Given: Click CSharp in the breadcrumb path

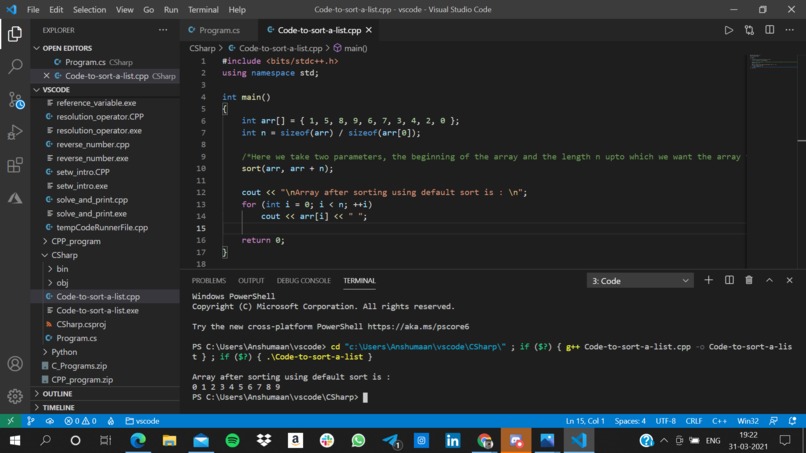Looking at the screenshot, I should point(202,48).
